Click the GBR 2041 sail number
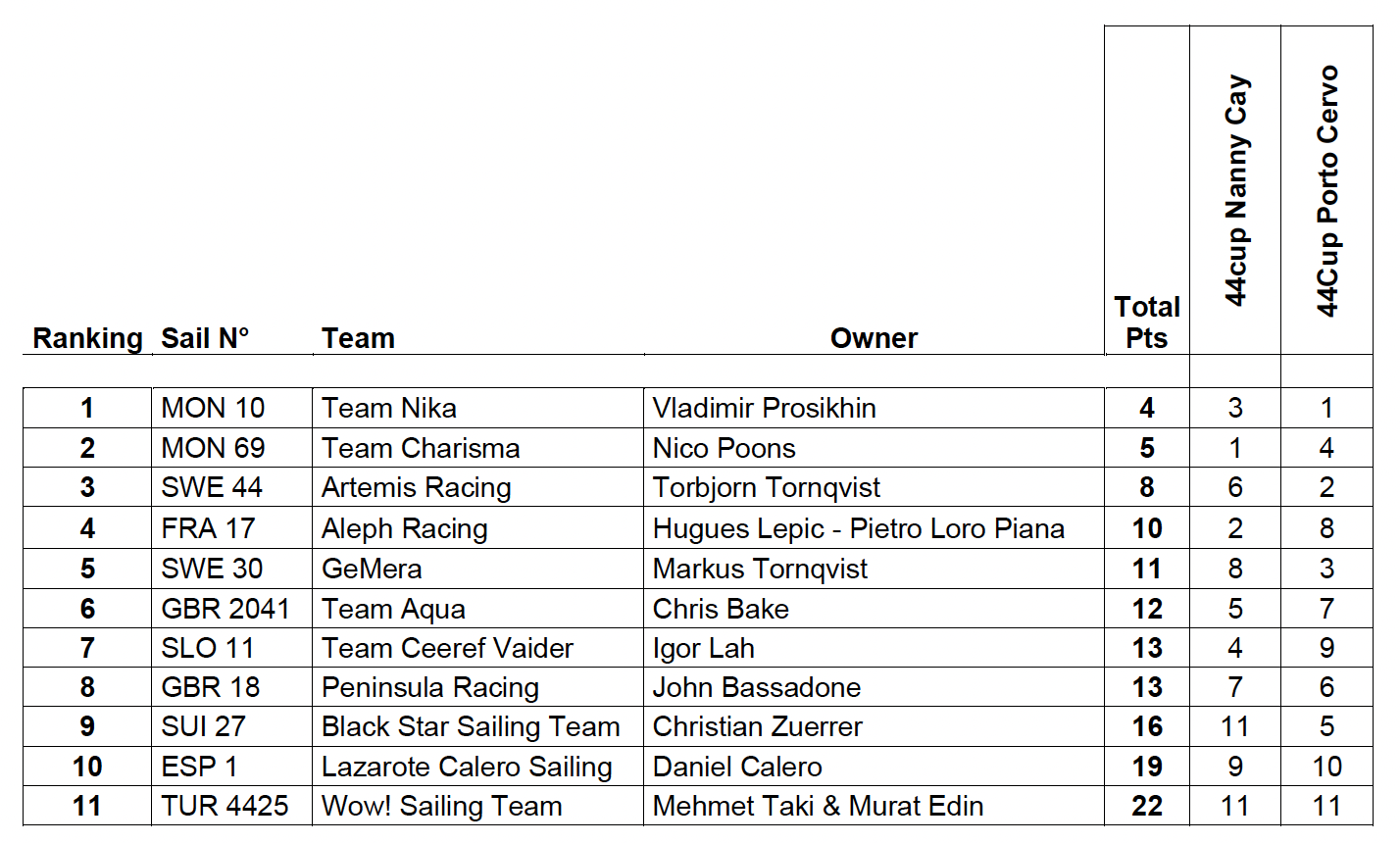 (225, 609)
